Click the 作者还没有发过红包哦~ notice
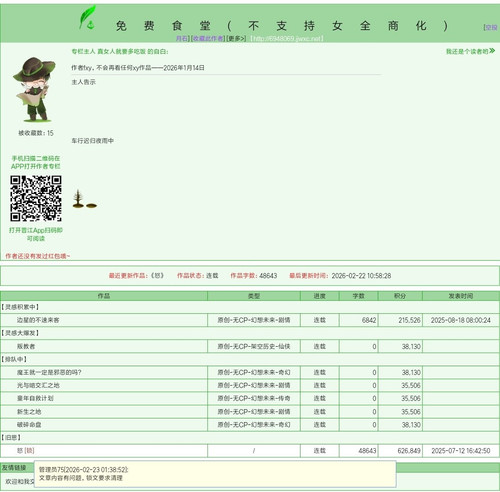 (x=37, y=256)
